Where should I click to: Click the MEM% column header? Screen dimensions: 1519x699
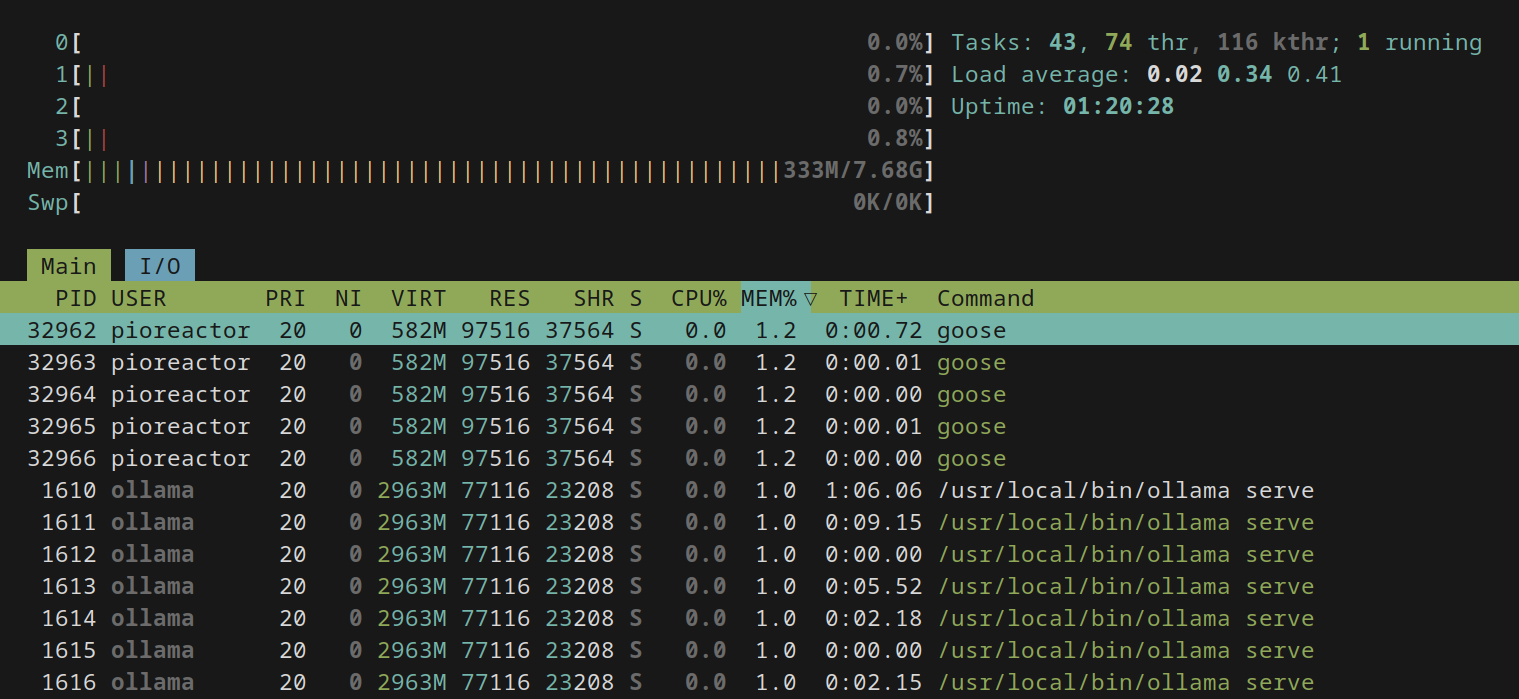(768, 298)
